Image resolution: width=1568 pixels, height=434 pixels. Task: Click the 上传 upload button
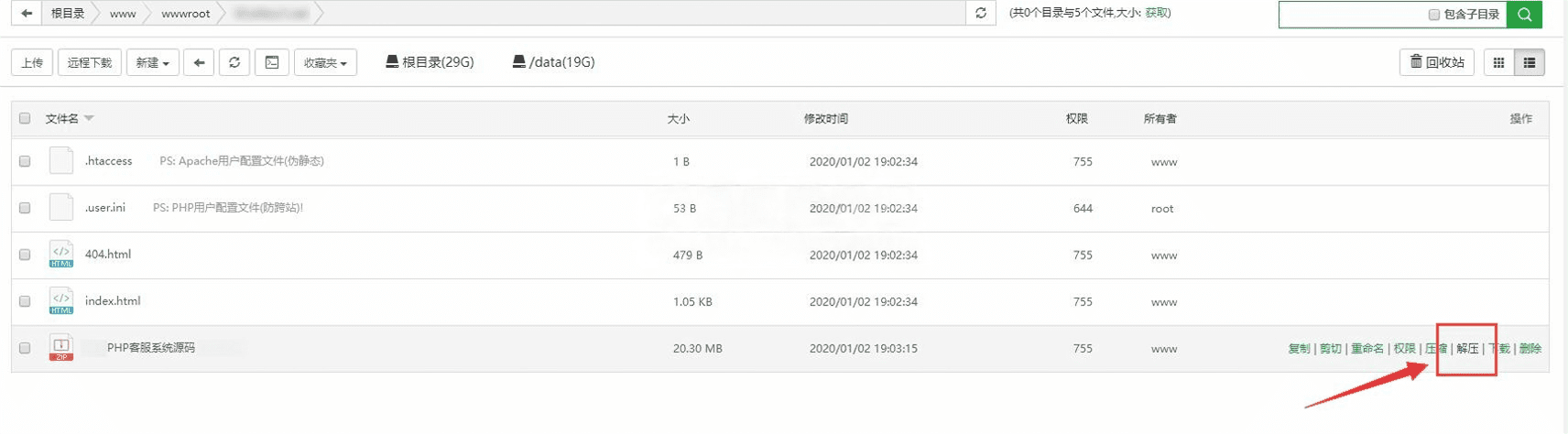[32, 62]
